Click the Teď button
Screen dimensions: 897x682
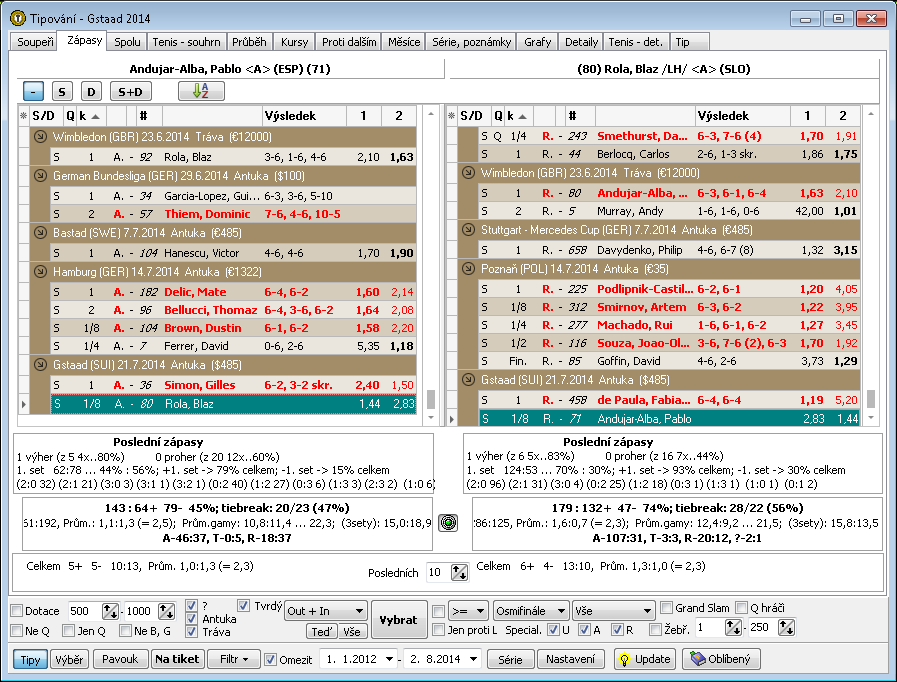(x=322, y=631)
